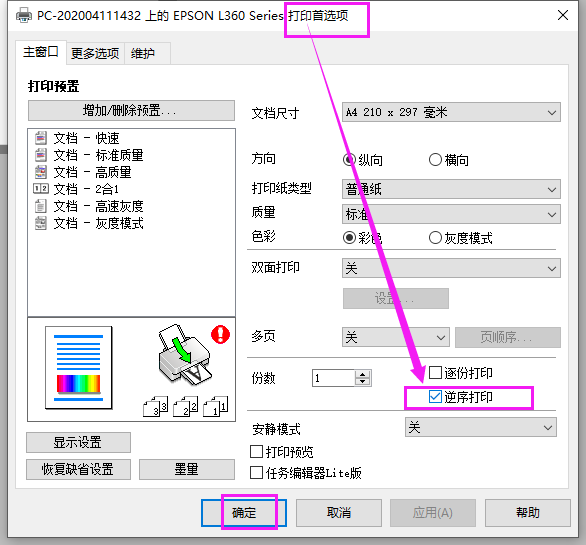The image size is (586, 545).
Task: Click the 文档 - 高质量 preset icon
Action: [41, 172]
